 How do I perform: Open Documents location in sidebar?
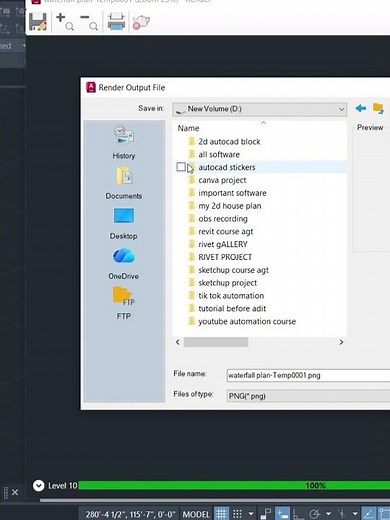124,183
